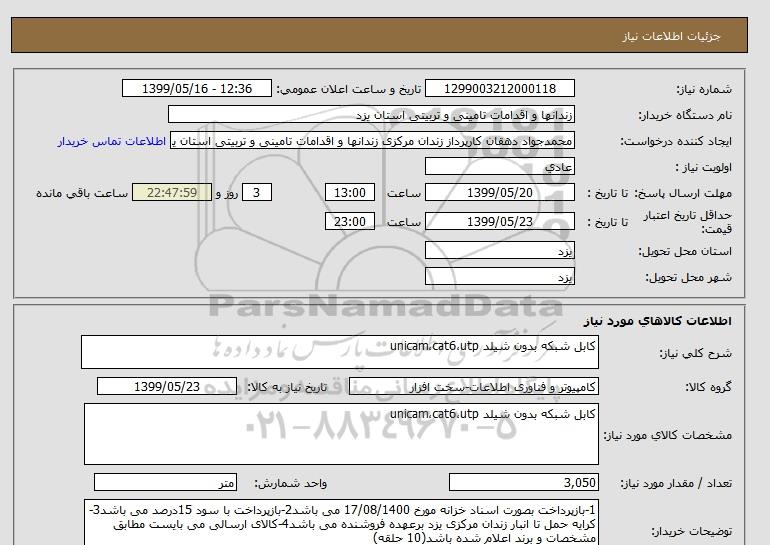Click the مهلت ارسال پاسخ label

pos(683,193)
